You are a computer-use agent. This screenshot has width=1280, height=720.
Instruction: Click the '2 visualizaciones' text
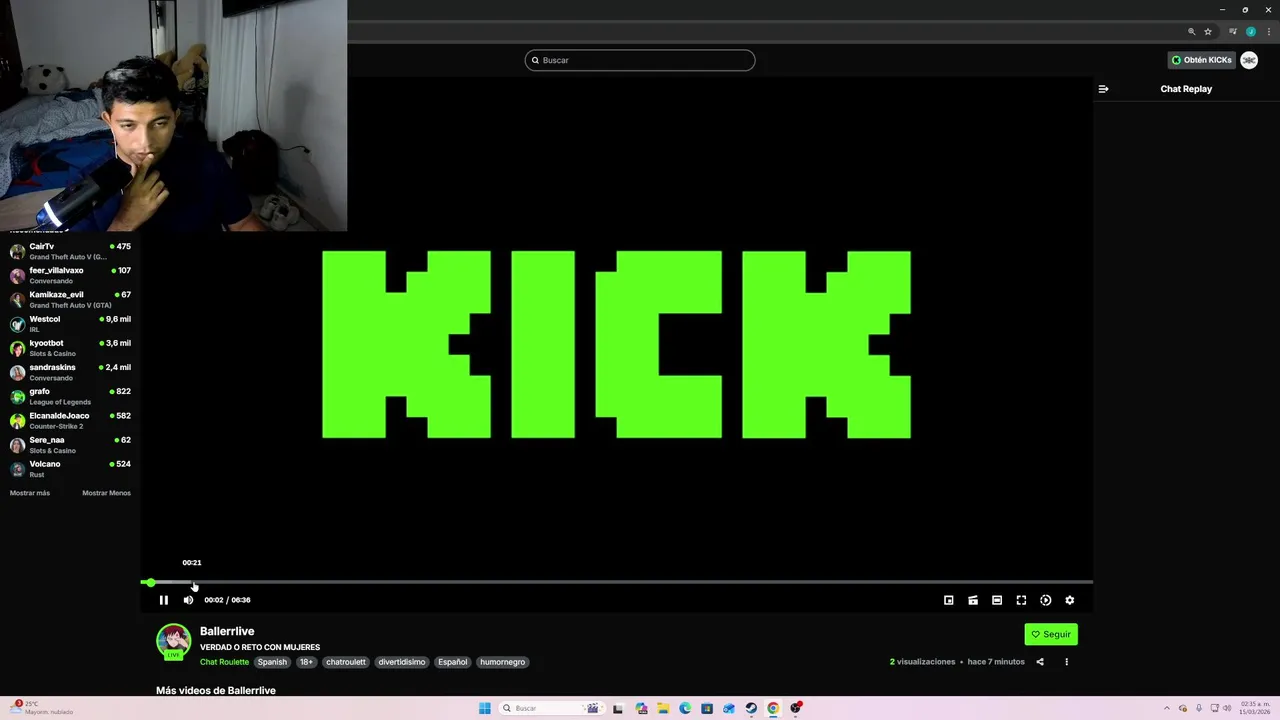coord(922,662)
